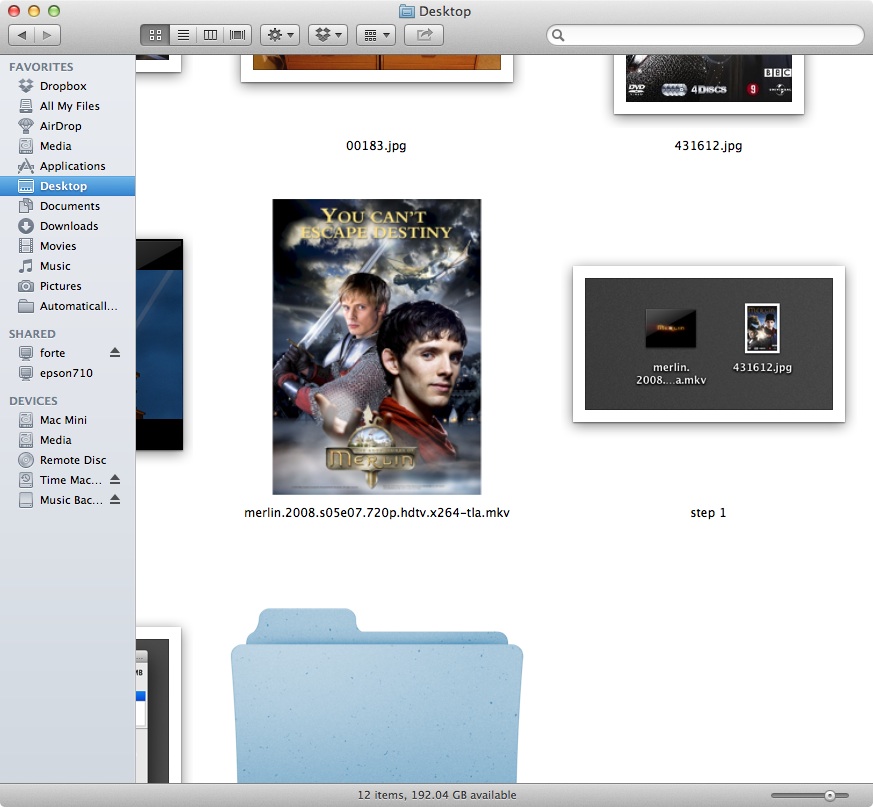Select the Time Mac… drive

tap(61, 480)
